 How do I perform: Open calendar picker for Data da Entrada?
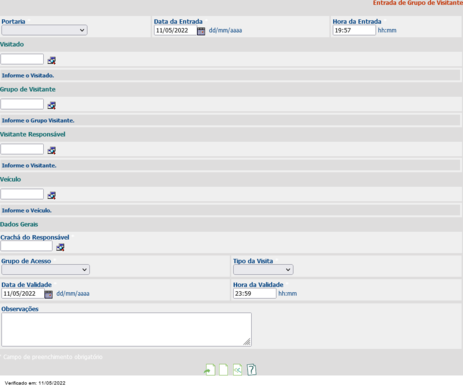tap(201, 31)
